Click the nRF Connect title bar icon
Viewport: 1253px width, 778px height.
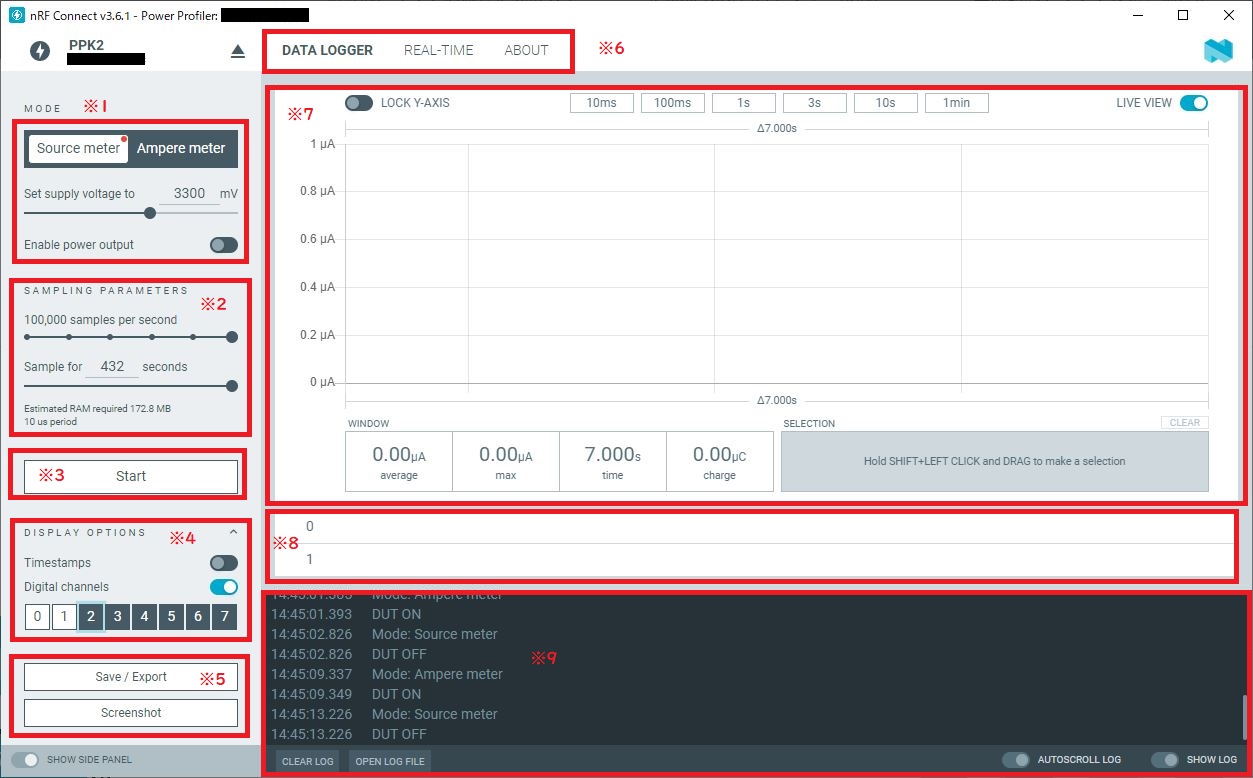pyautogui.click(x=16, y=15)
